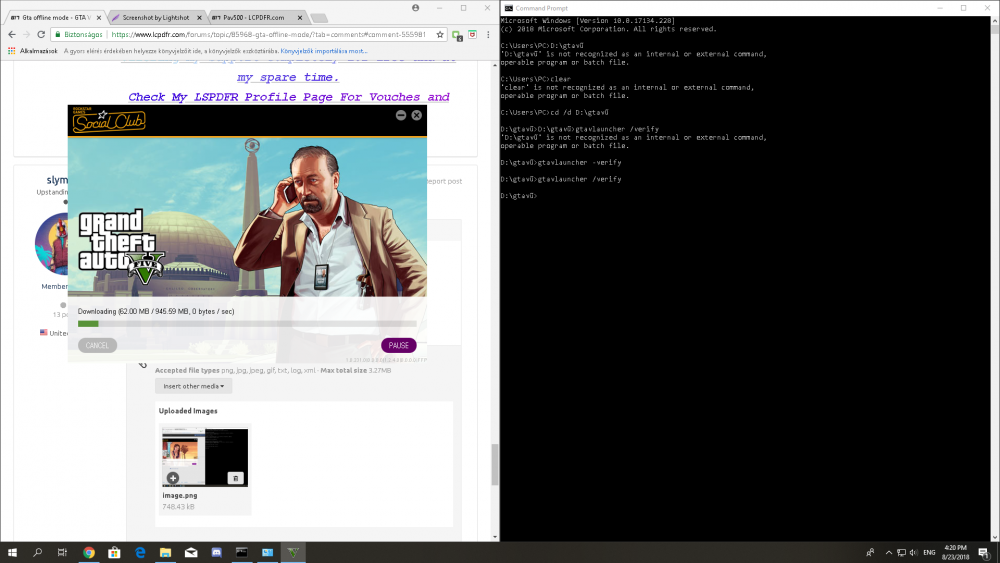This screenshot has width=1000, height=563.
Task: Open the red Pocket extension icon
Action: 473,34
